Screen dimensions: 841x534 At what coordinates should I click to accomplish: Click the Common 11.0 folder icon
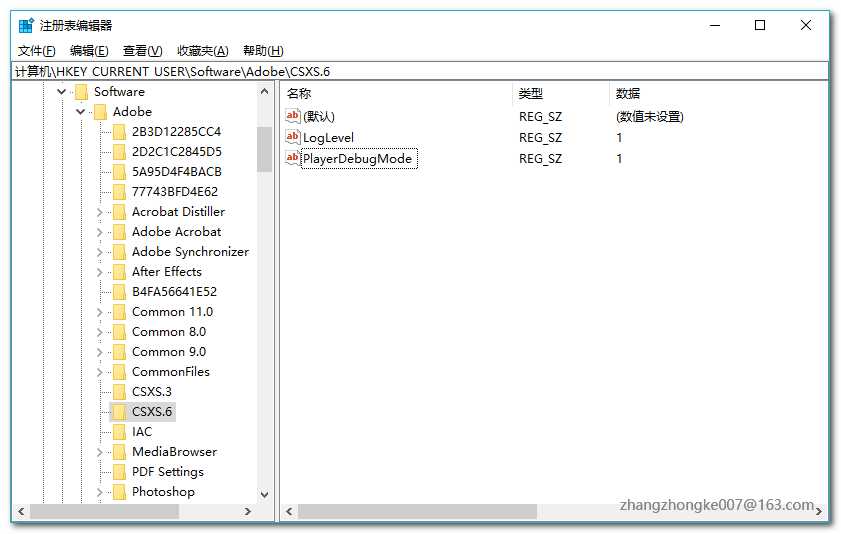coord(119,312)
